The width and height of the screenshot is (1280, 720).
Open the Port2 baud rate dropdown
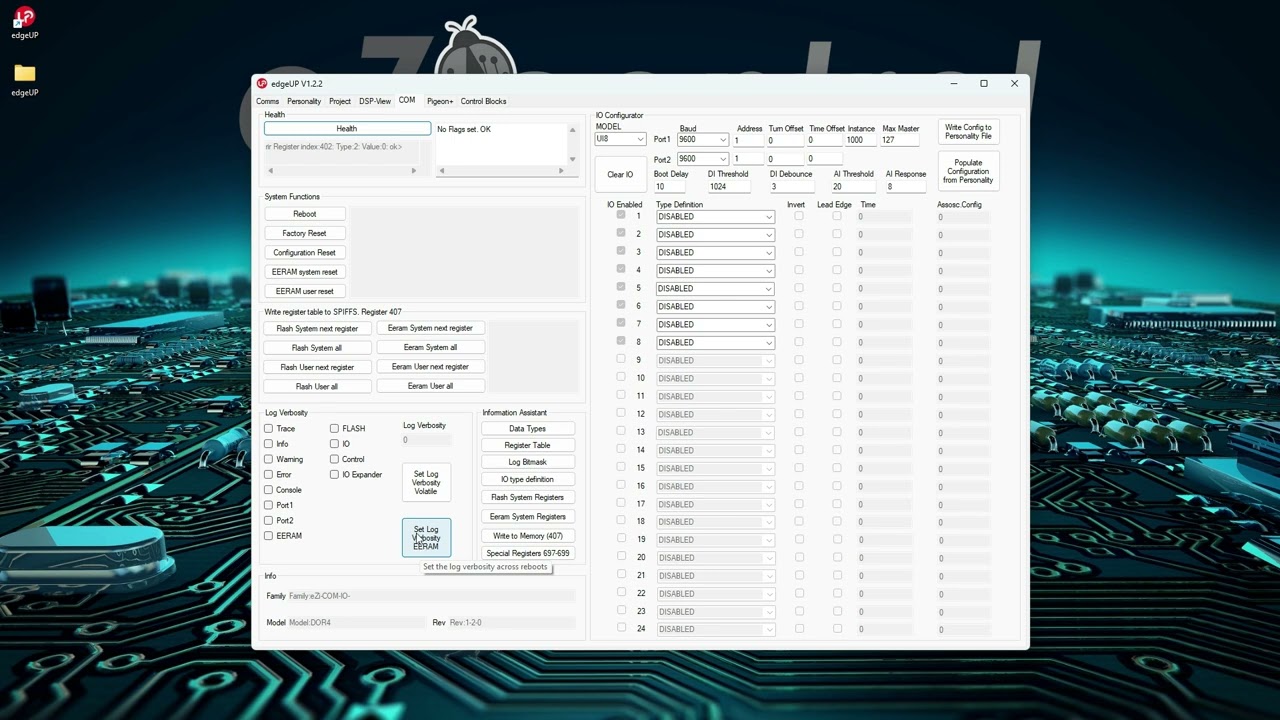pyautogui.click(x=702, y=159)
